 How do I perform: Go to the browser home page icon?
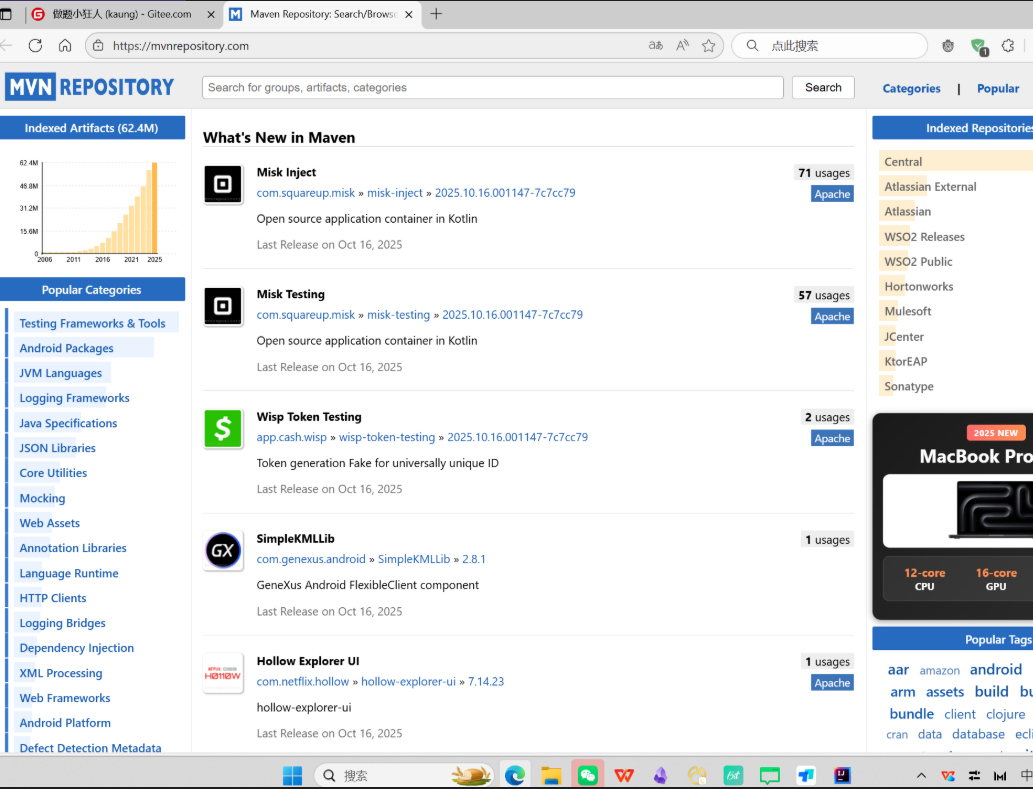(x=65, y=45)
